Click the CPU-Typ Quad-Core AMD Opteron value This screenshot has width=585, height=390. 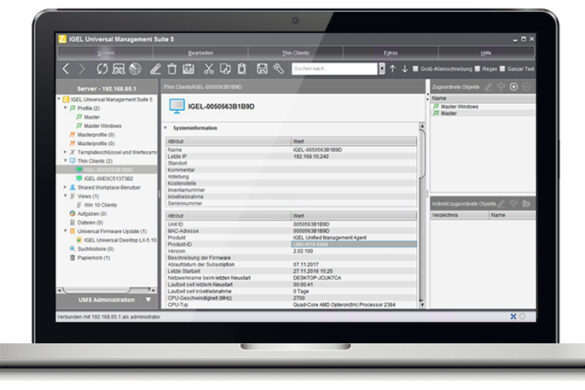click(344, 305)
